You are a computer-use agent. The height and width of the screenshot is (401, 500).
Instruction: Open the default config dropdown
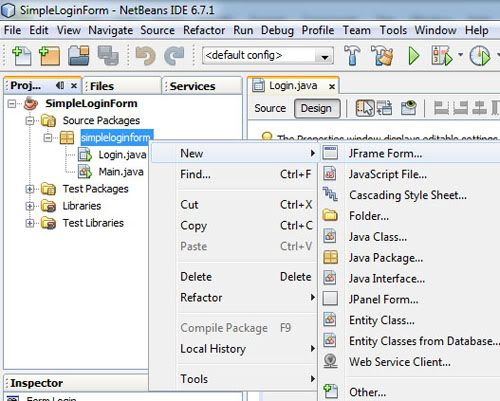(x=324, y=57)
